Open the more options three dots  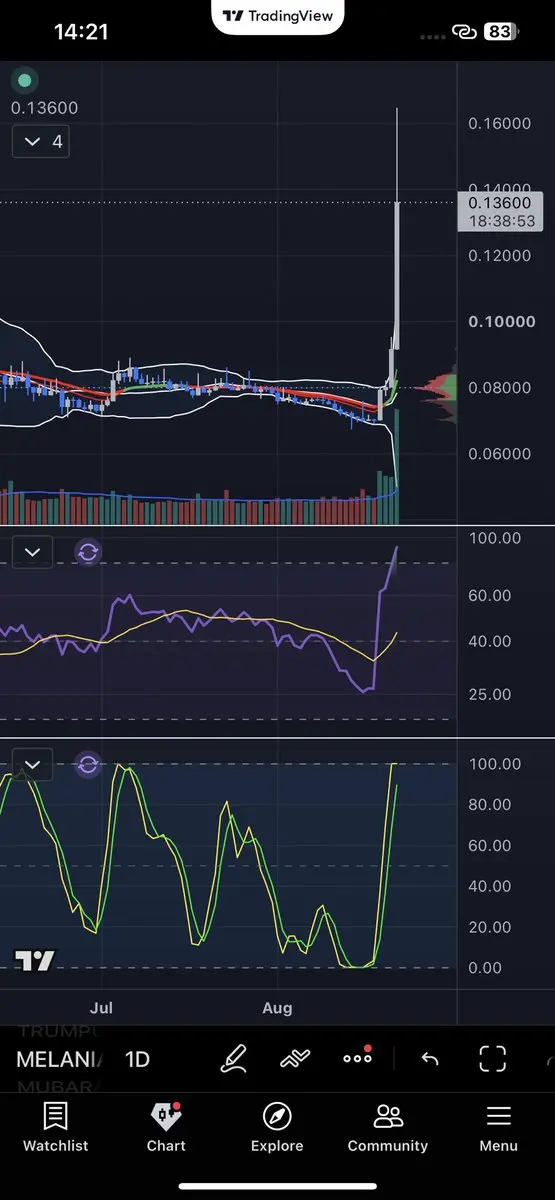pos(357,1058)
